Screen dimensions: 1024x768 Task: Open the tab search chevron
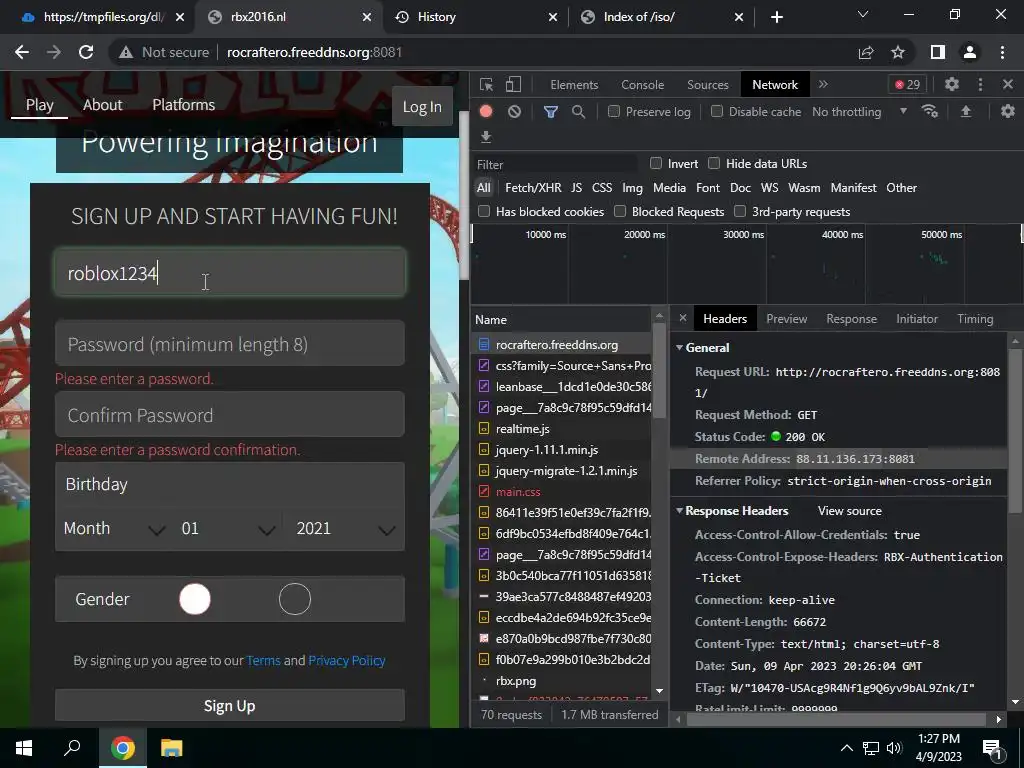point(863,14)
